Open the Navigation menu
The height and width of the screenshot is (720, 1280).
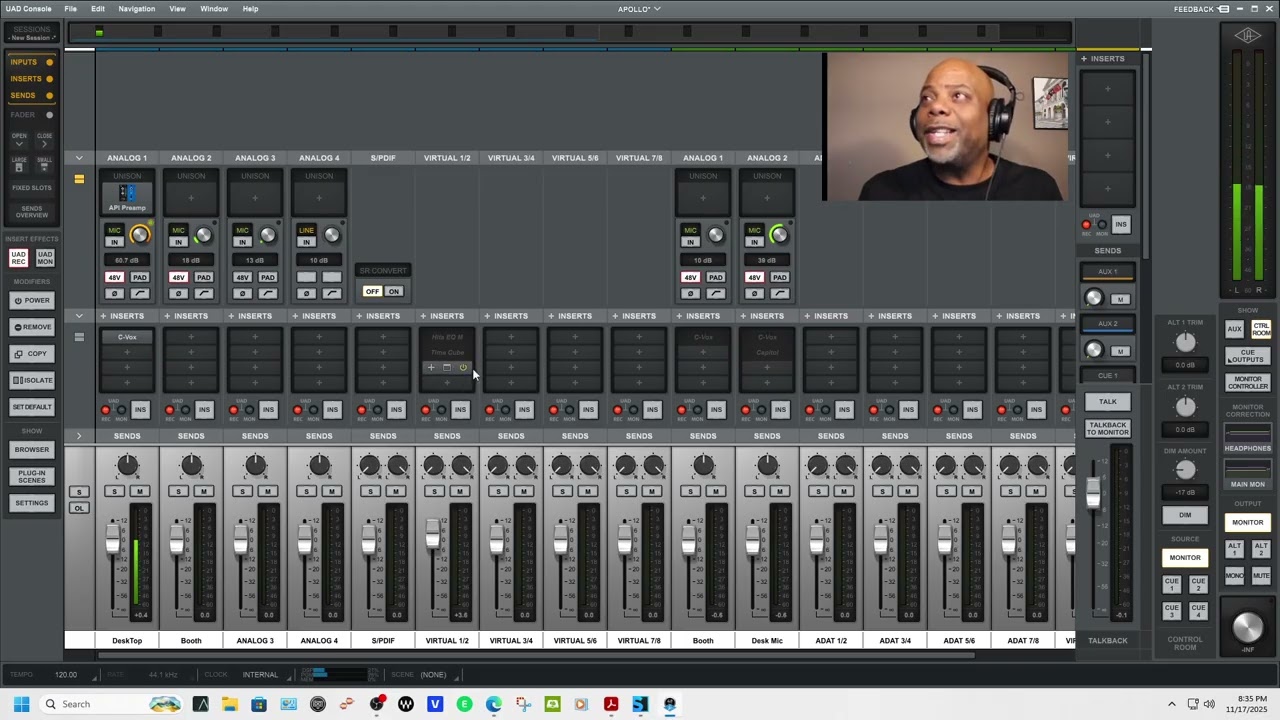(137, 9)
